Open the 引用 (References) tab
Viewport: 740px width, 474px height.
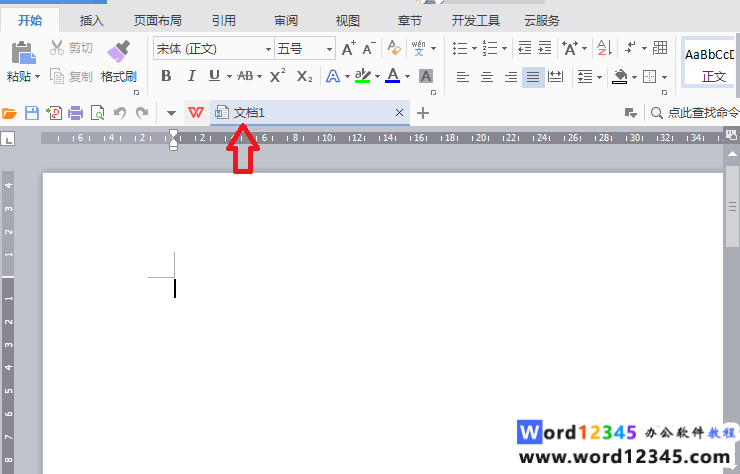point(224,20)
